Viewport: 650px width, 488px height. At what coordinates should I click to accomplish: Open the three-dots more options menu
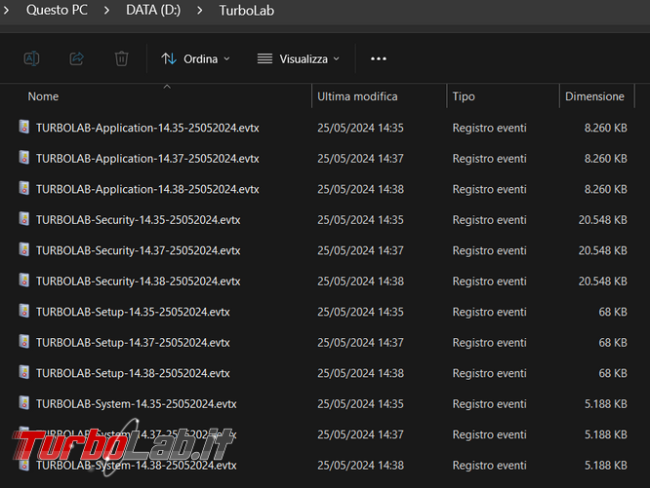coord(378,59)
